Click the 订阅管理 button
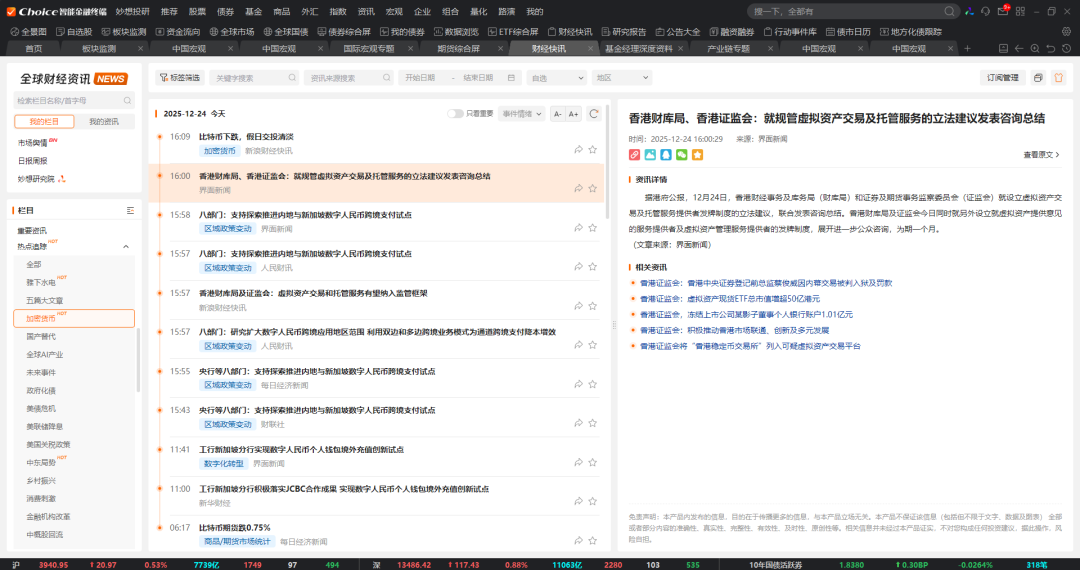The height and width of the screenshot is (570, 1080). 1002,77
